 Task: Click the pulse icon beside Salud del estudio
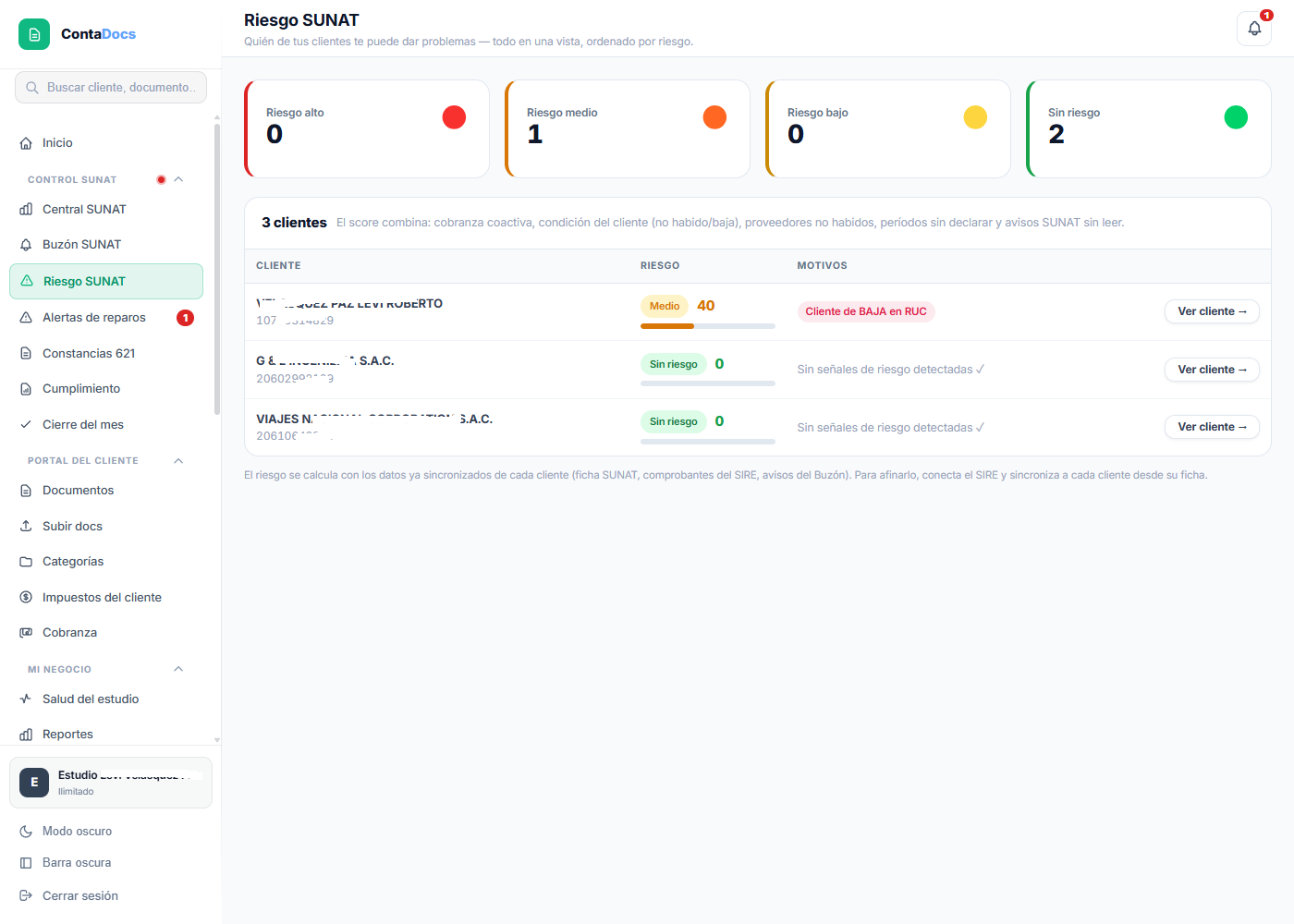pos(26,699)
